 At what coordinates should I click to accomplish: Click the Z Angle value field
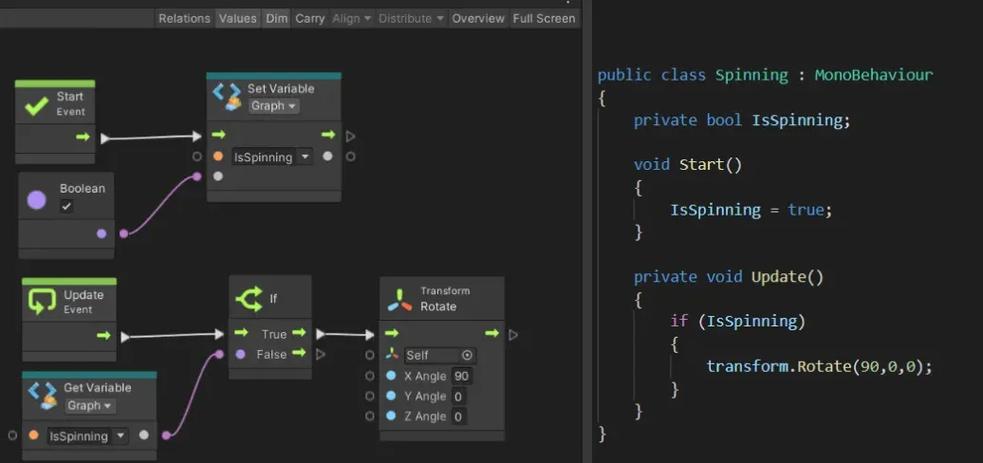coord(458,416)
